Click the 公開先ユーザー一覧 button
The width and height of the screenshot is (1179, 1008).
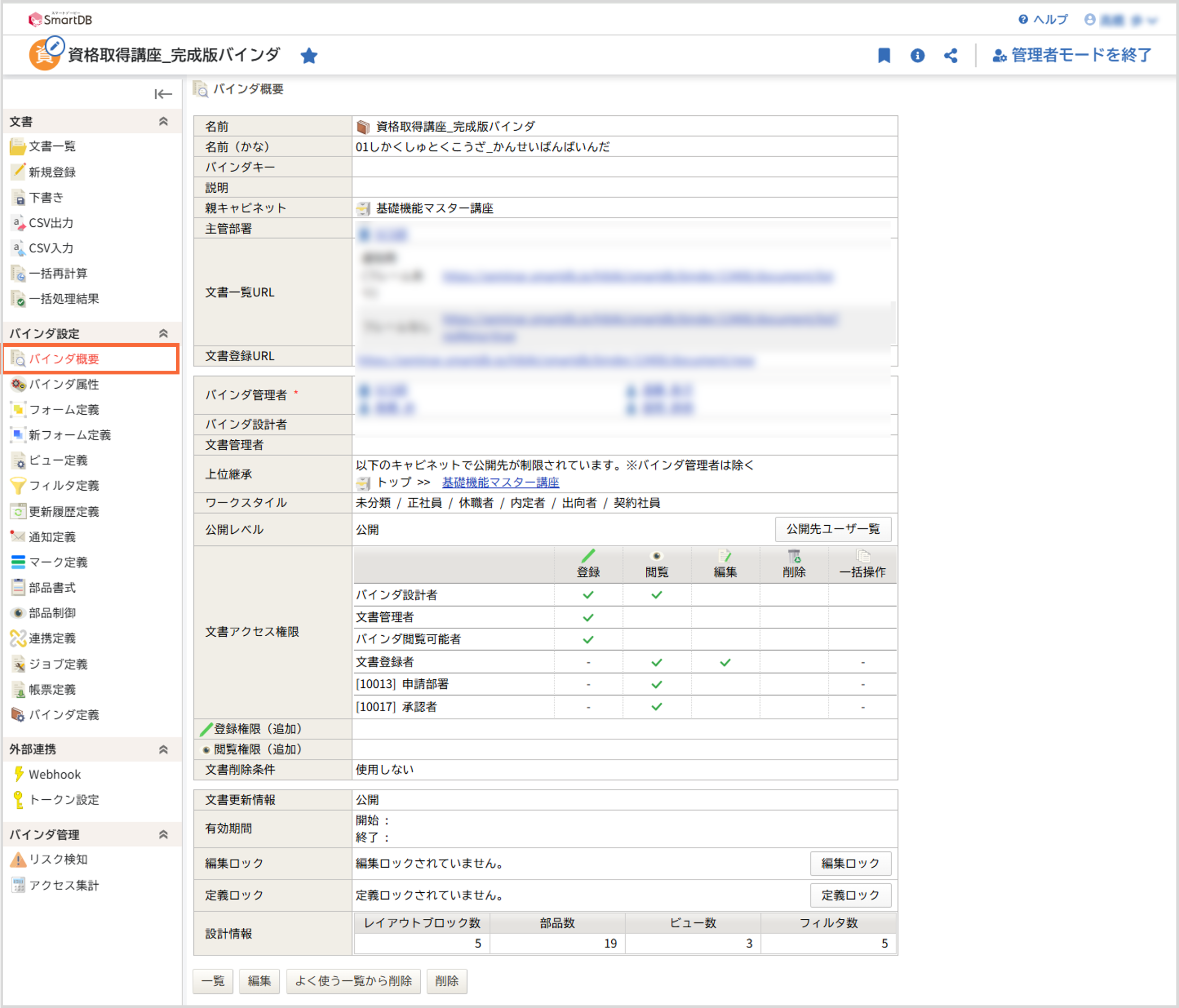[833, 529]
